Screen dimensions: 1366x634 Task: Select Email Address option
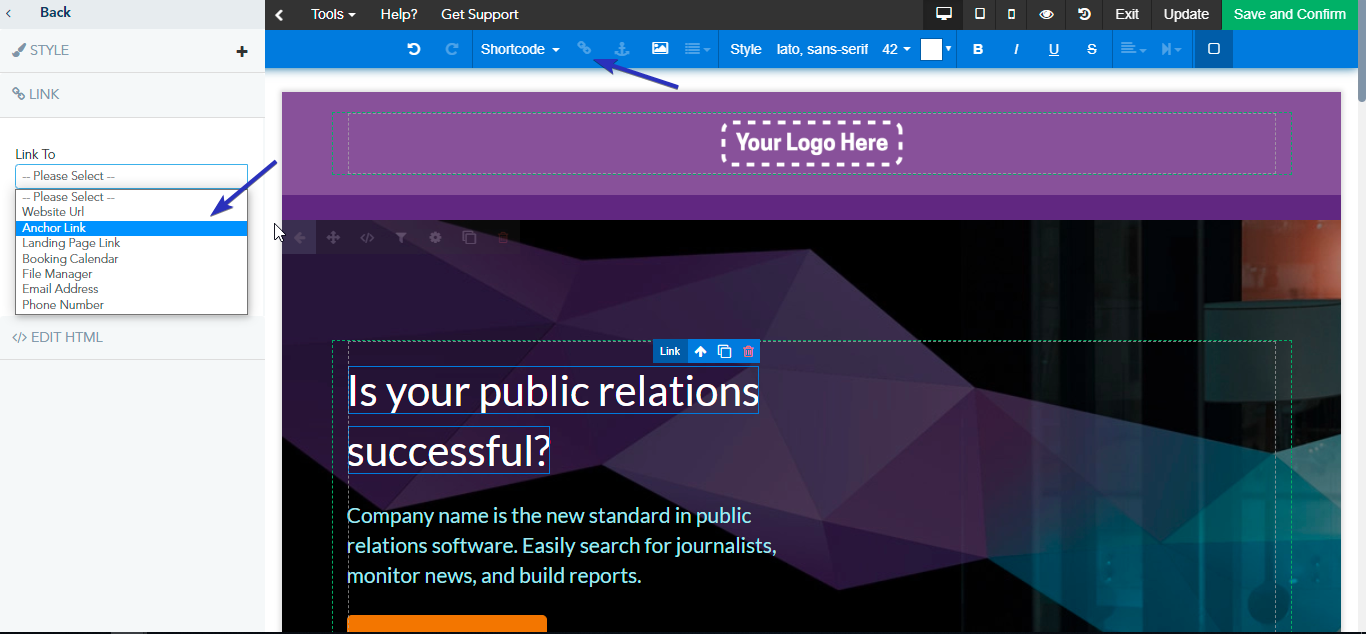pos(131,289)
